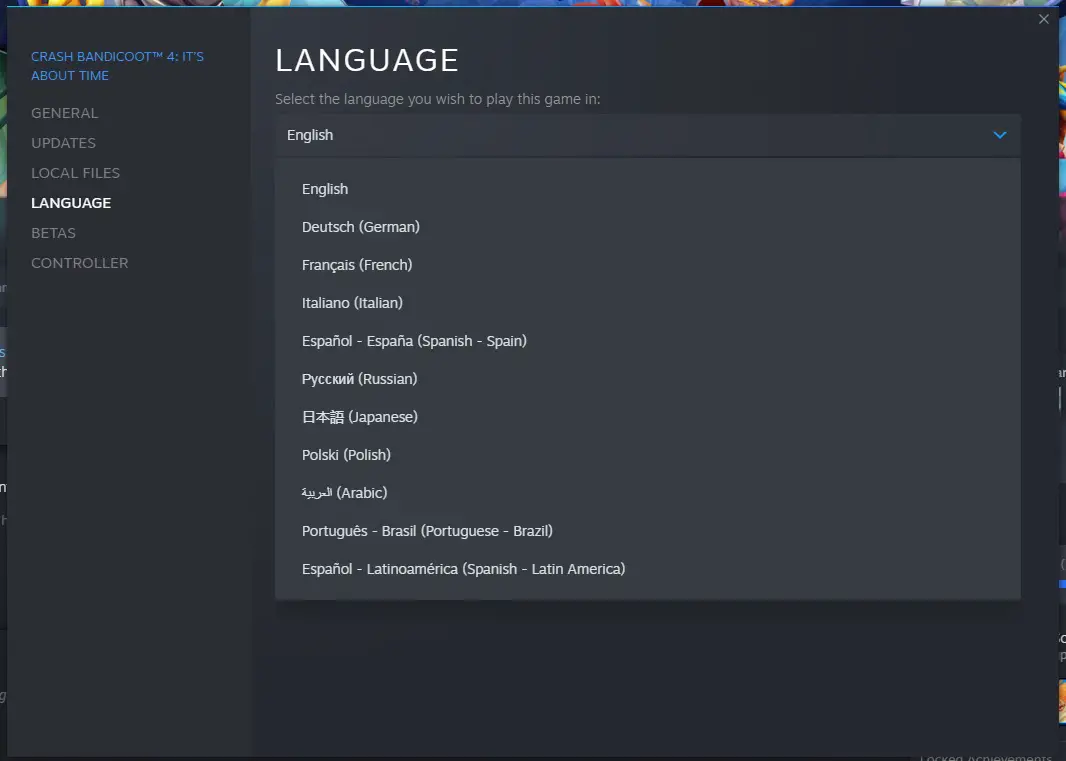Choose the Arabic language option
Screen dimensions: 1066x761
tap(647, 493)
